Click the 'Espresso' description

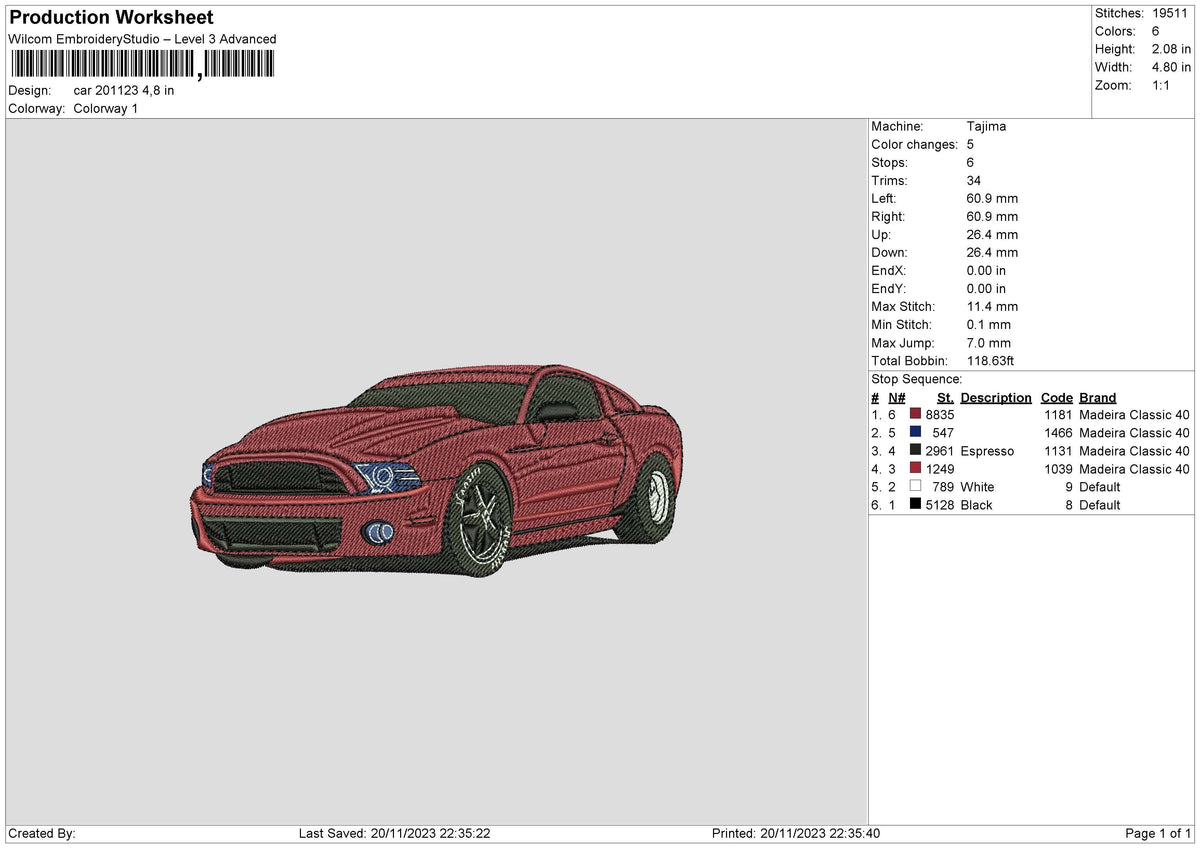pos(987,450)
